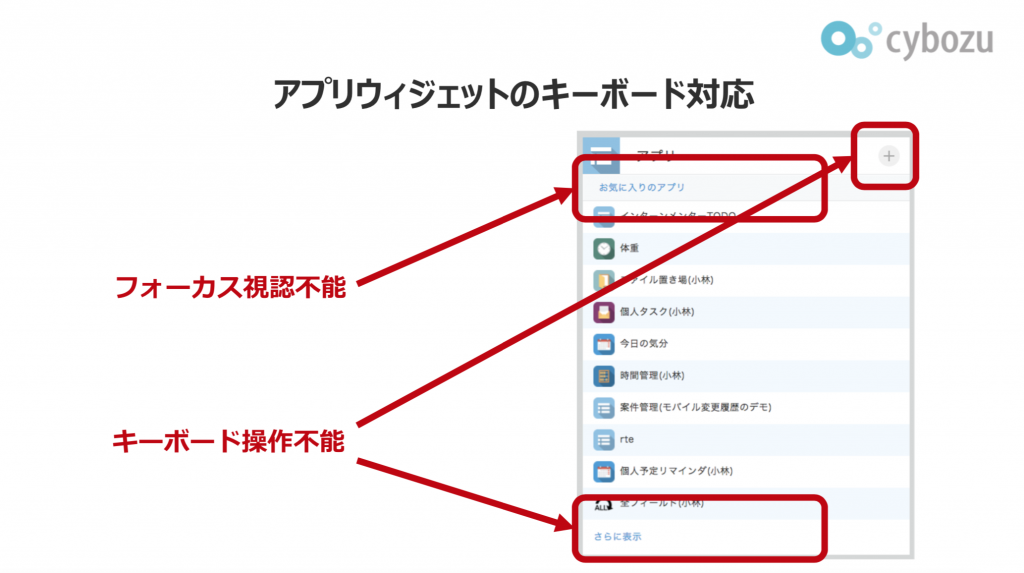Click the ファイル置き場(小林) app icon

(x=603, y=280)
